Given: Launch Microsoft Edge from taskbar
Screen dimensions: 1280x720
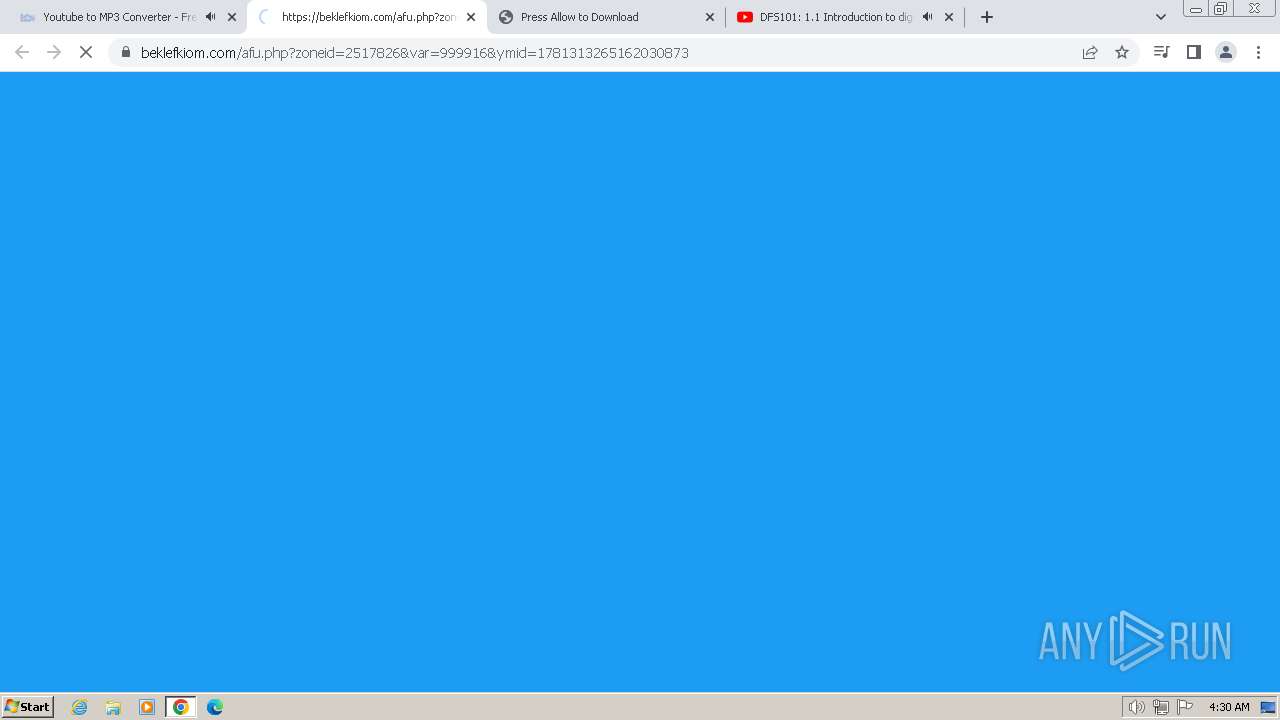Looking at the screenshot, I should pos(215,707).
